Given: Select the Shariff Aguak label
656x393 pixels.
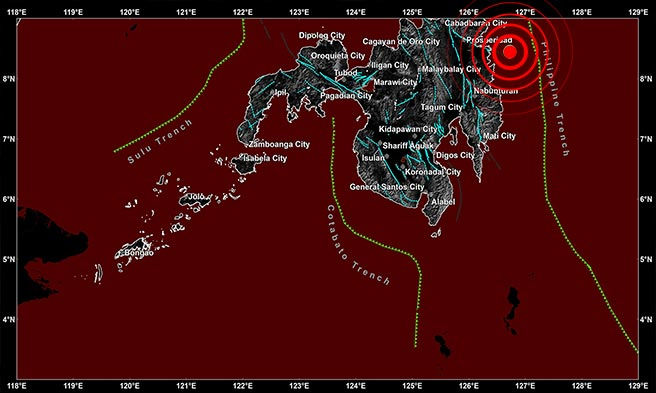Looking at the screenshot, I should point(408,146).
